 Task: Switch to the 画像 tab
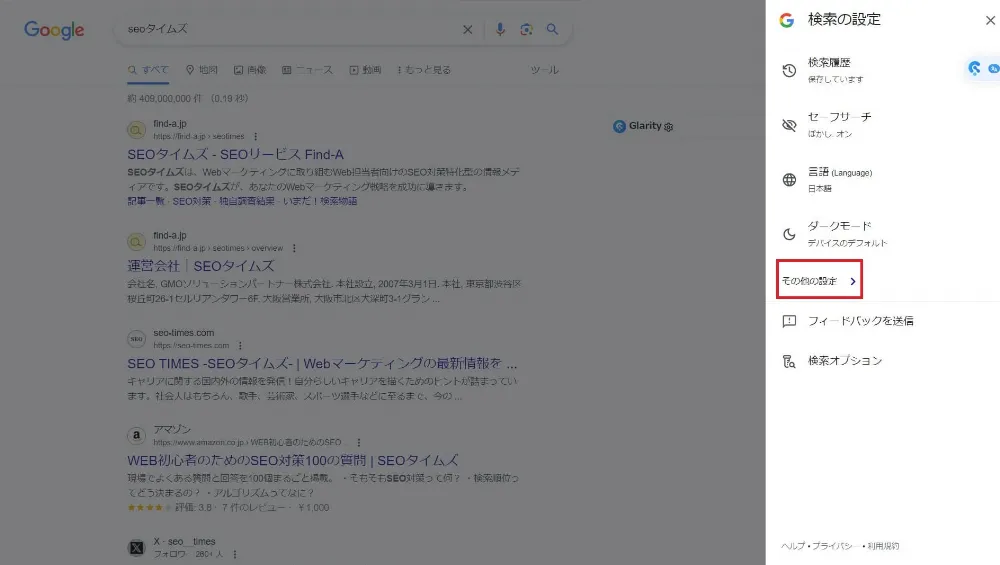[x=250, y=70]
